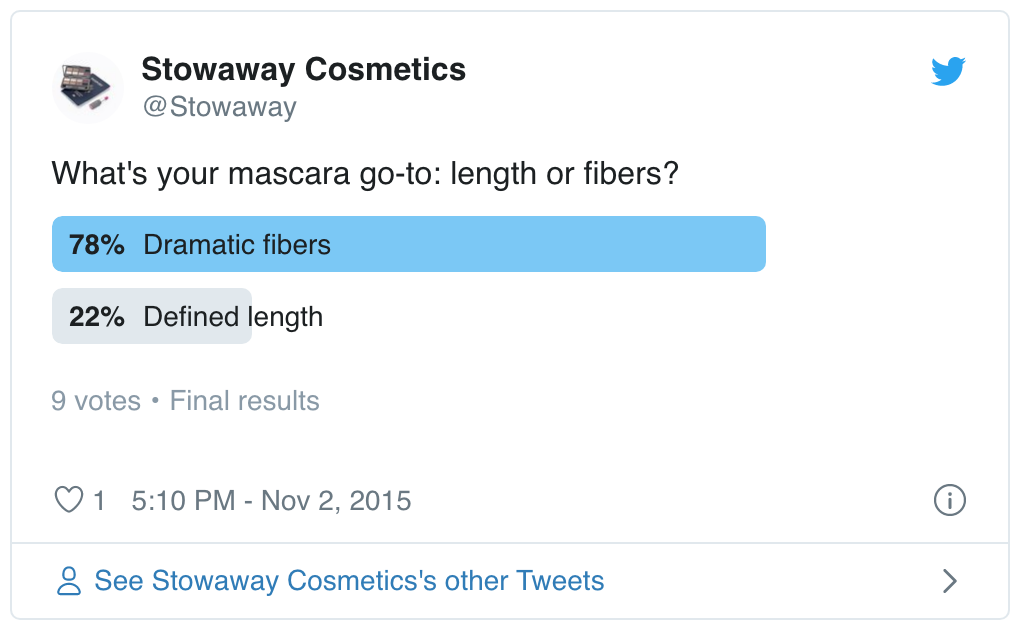
Task: Like the tweet with the heart icon
Action: click(x=68, y=500)
